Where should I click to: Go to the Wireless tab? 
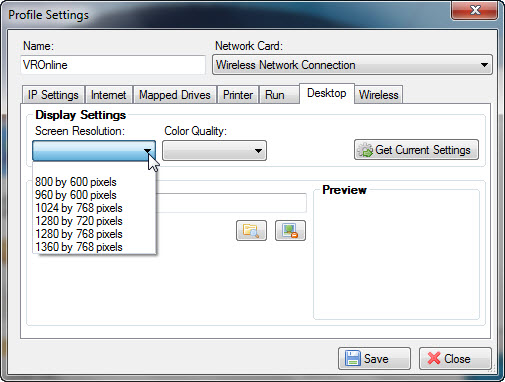click(379, 95)
